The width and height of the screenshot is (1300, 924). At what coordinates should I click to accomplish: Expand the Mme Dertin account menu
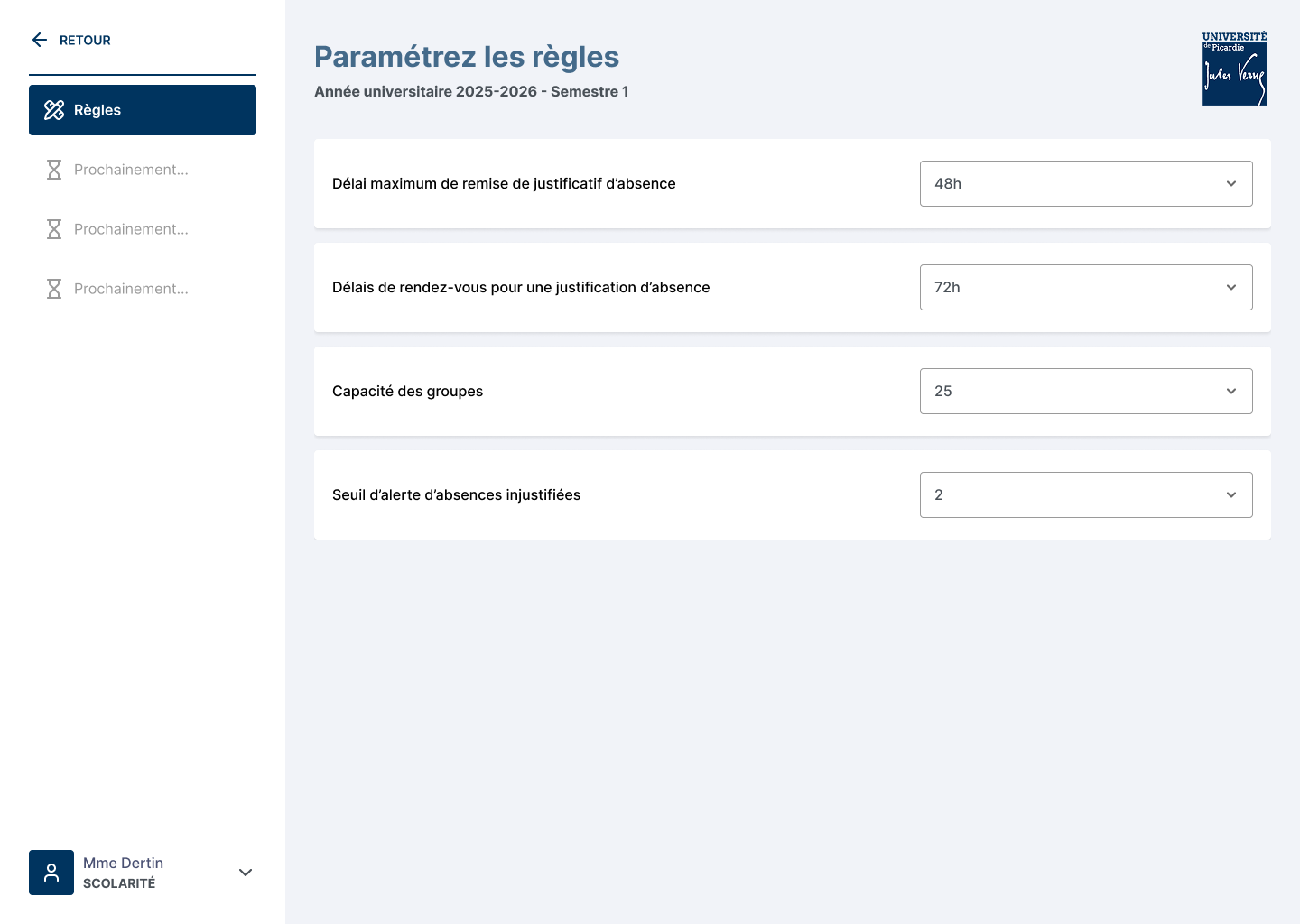246,873
